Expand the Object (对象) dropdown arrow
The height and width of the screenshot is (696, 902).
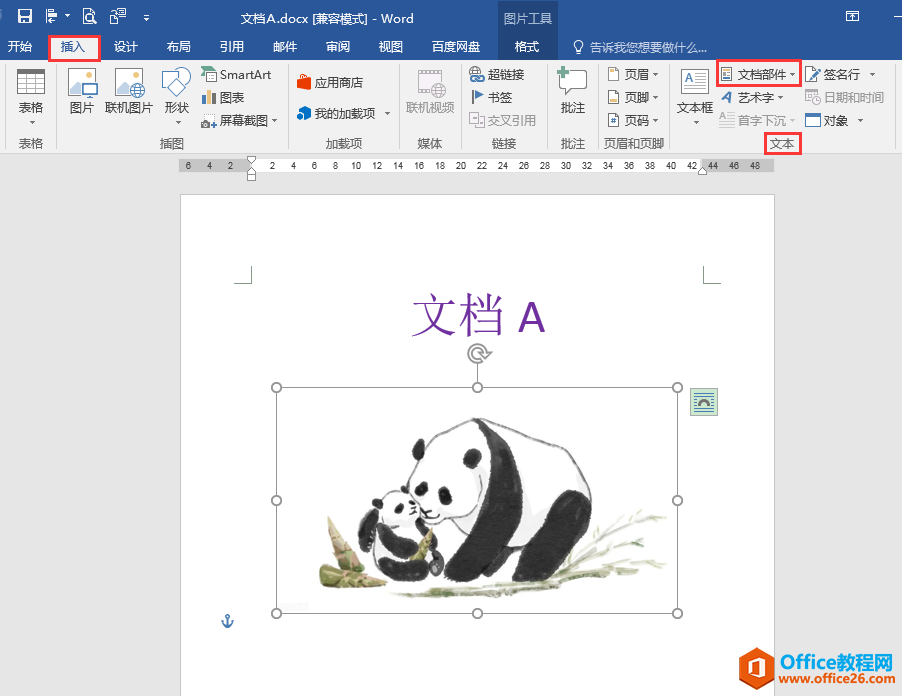click(861, 121)
